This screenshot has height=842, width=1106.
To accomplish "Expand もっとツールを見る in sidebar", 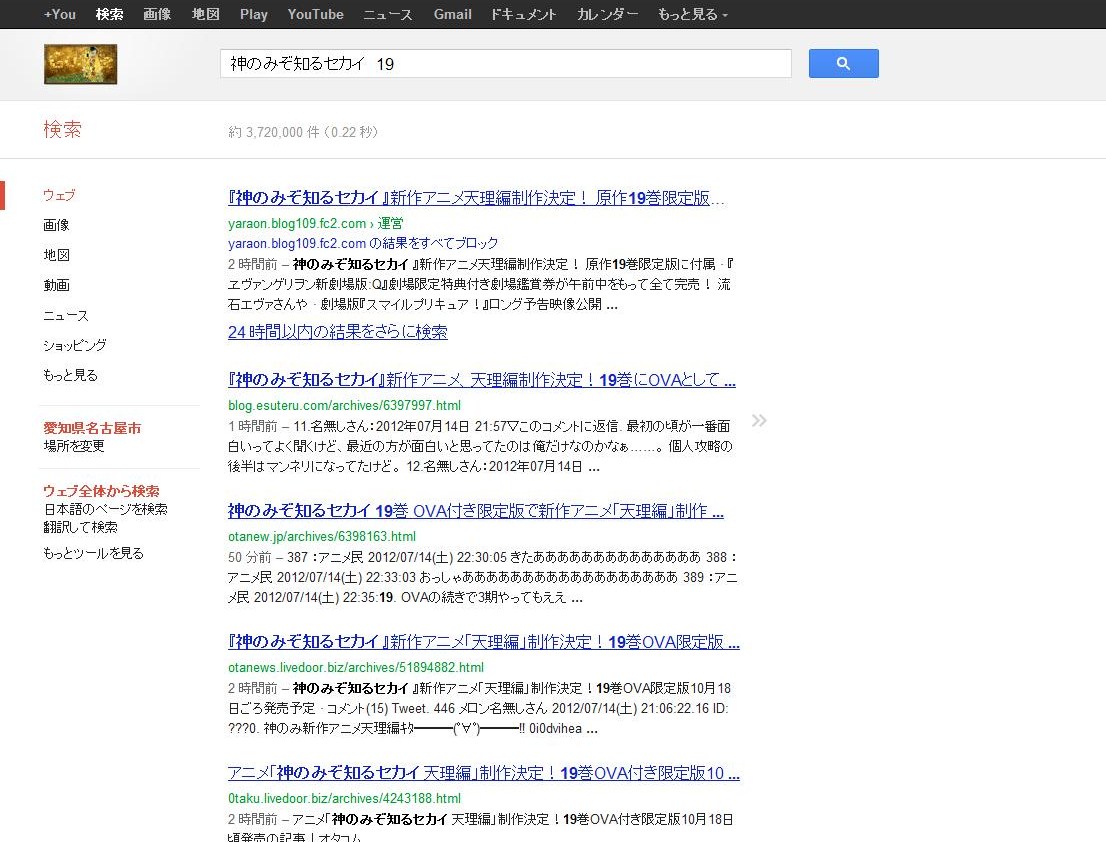I will pyautogui.click(x=94, y=553).
